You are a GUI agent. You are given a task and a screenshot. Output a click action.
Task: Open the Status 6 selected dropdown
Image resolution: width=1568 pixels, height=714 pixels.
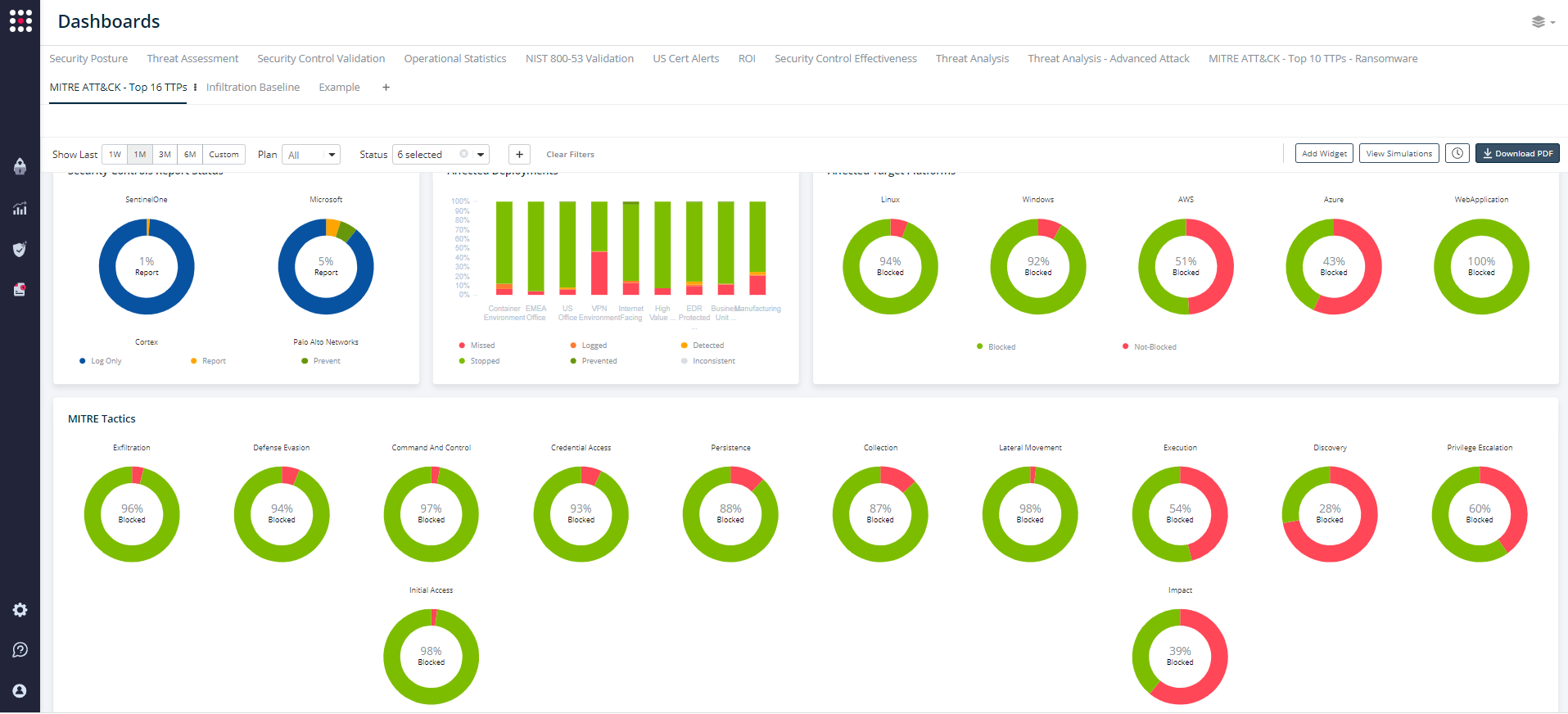pyautogui.click(x=441, y=155)
